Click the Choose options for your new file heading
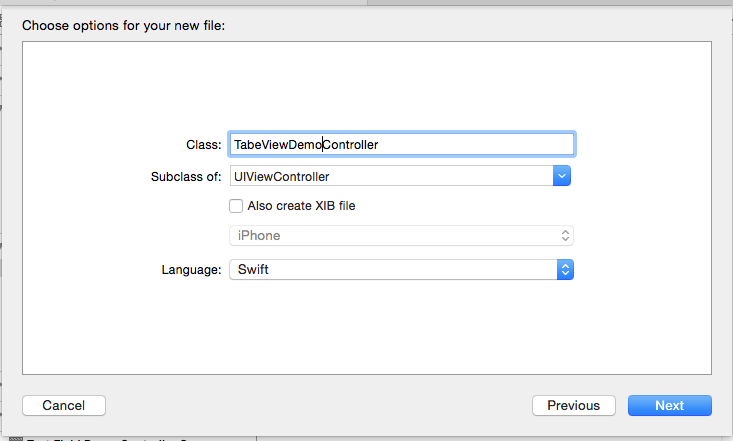733x441 pixels. click(123, 25)
